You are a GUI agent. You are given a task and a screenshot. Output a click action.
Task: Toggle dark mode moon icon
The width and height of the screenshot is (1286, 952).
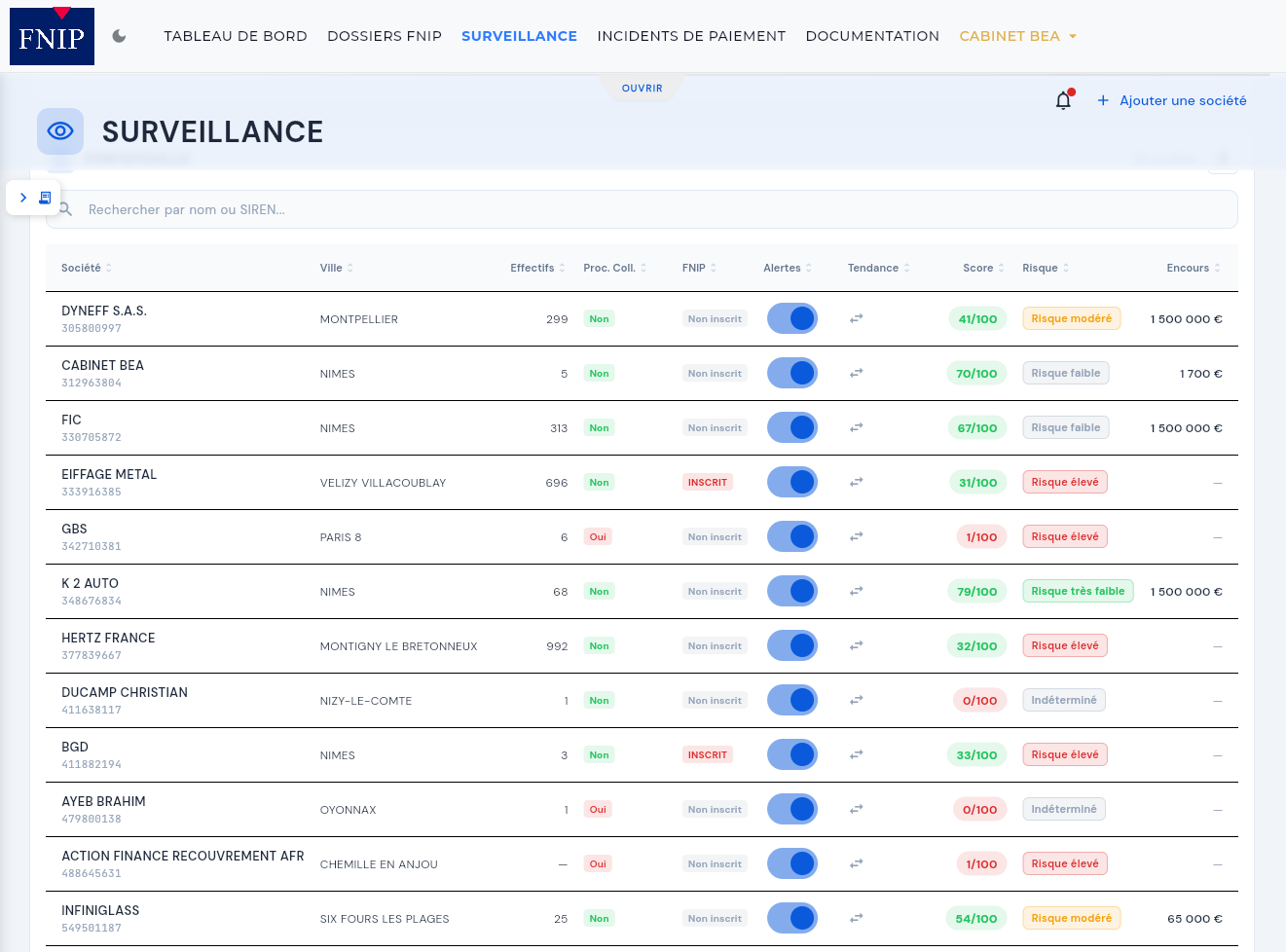click(x=119, y=36)
